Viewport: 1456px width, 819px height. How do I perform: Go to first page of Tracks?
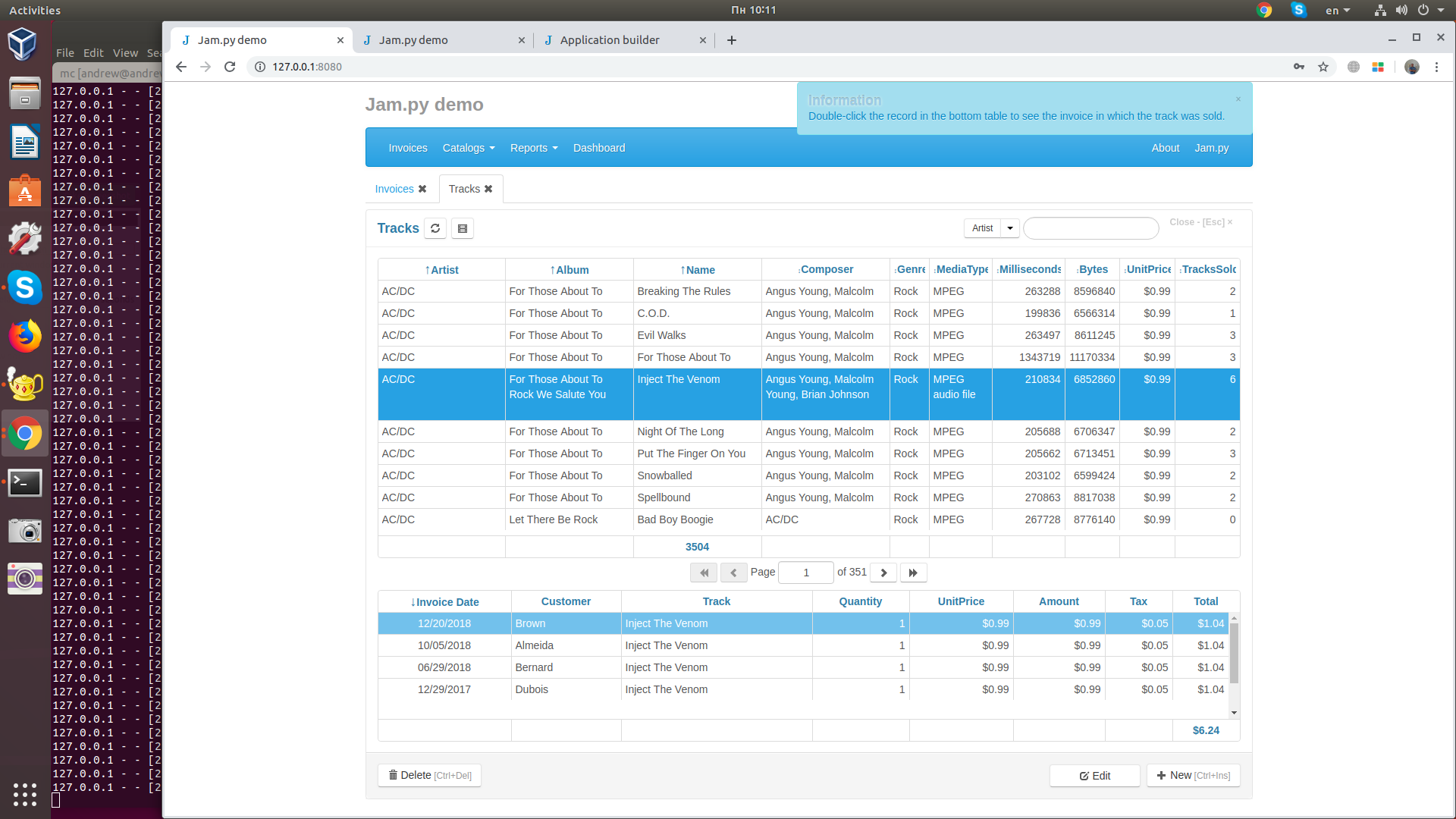click(x=704, y=573)
